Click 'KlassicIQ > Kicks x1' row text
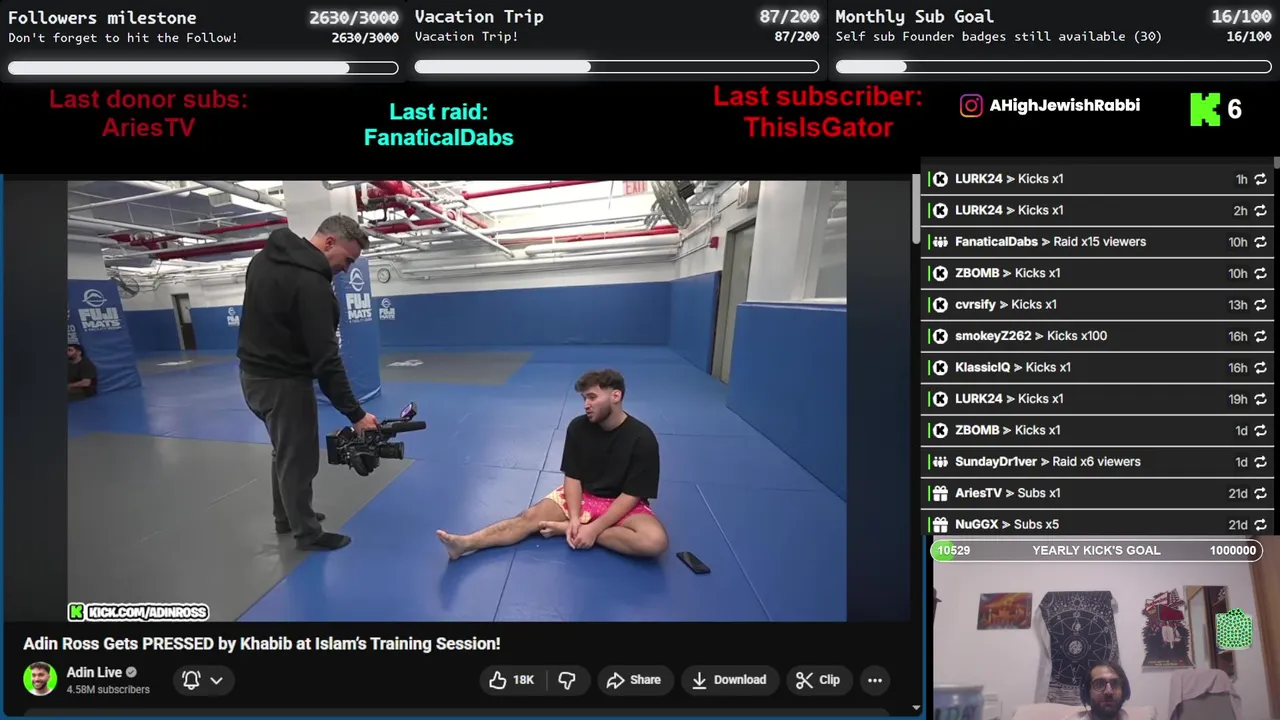 [1013, 367]
